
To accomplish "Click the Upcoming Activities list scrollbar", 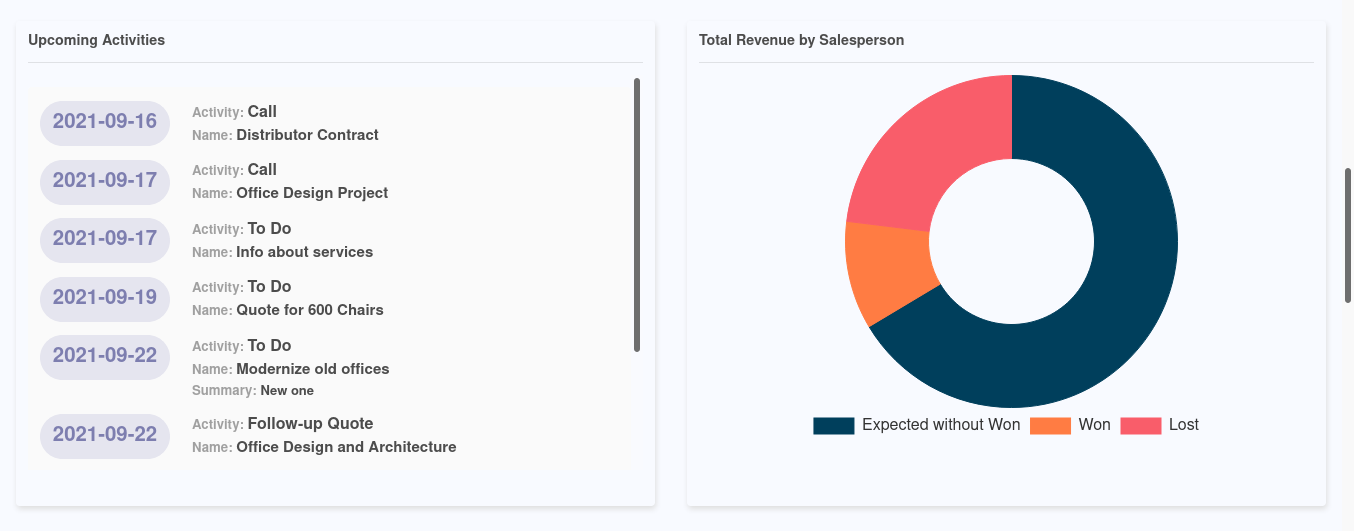I will point(637,215).
